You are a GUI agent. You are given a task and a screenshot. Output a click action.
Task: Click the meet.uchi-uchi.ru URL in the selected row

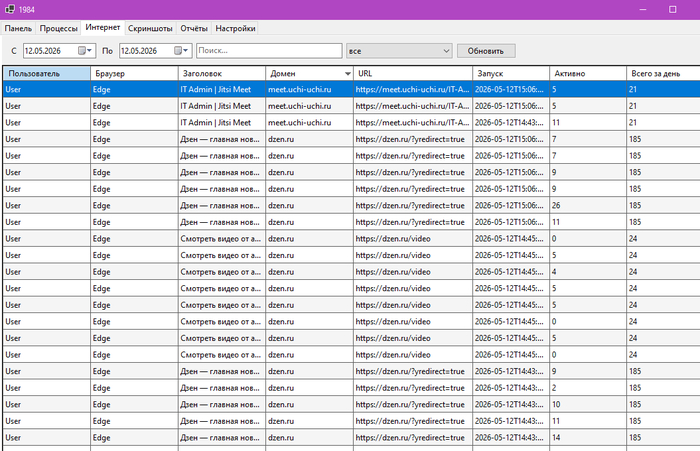(412, 89)
